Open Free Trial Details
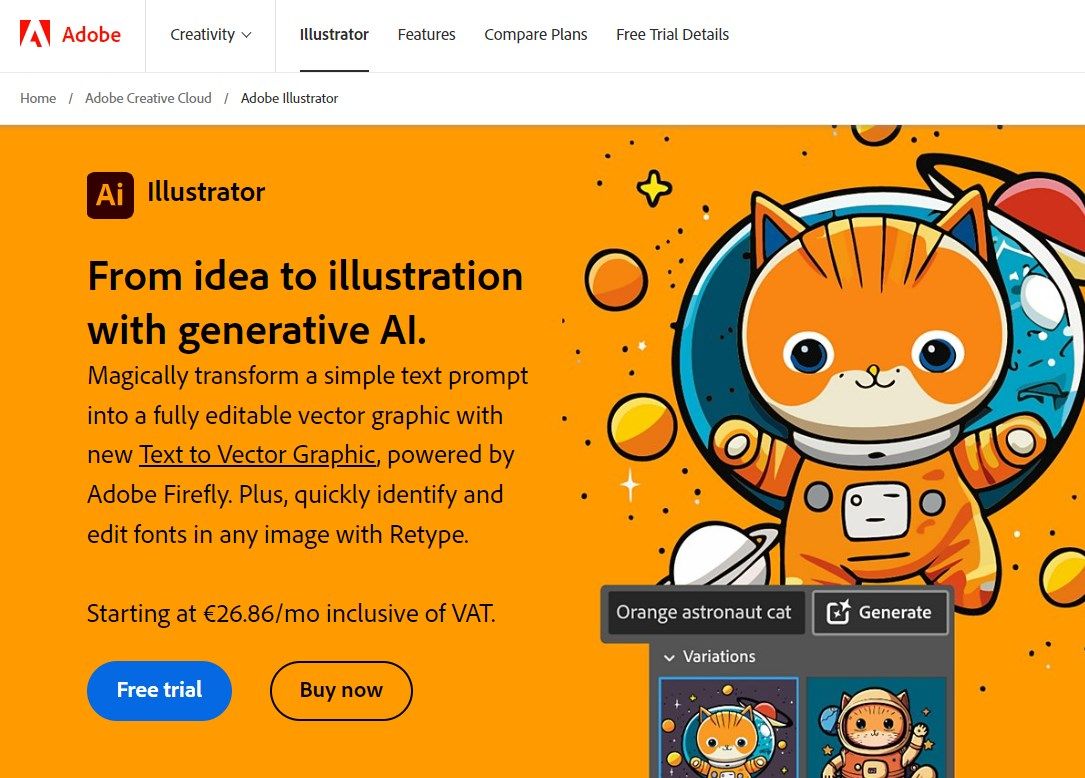The height and width of the screenshot is (778, 1085). pos(673,35)
